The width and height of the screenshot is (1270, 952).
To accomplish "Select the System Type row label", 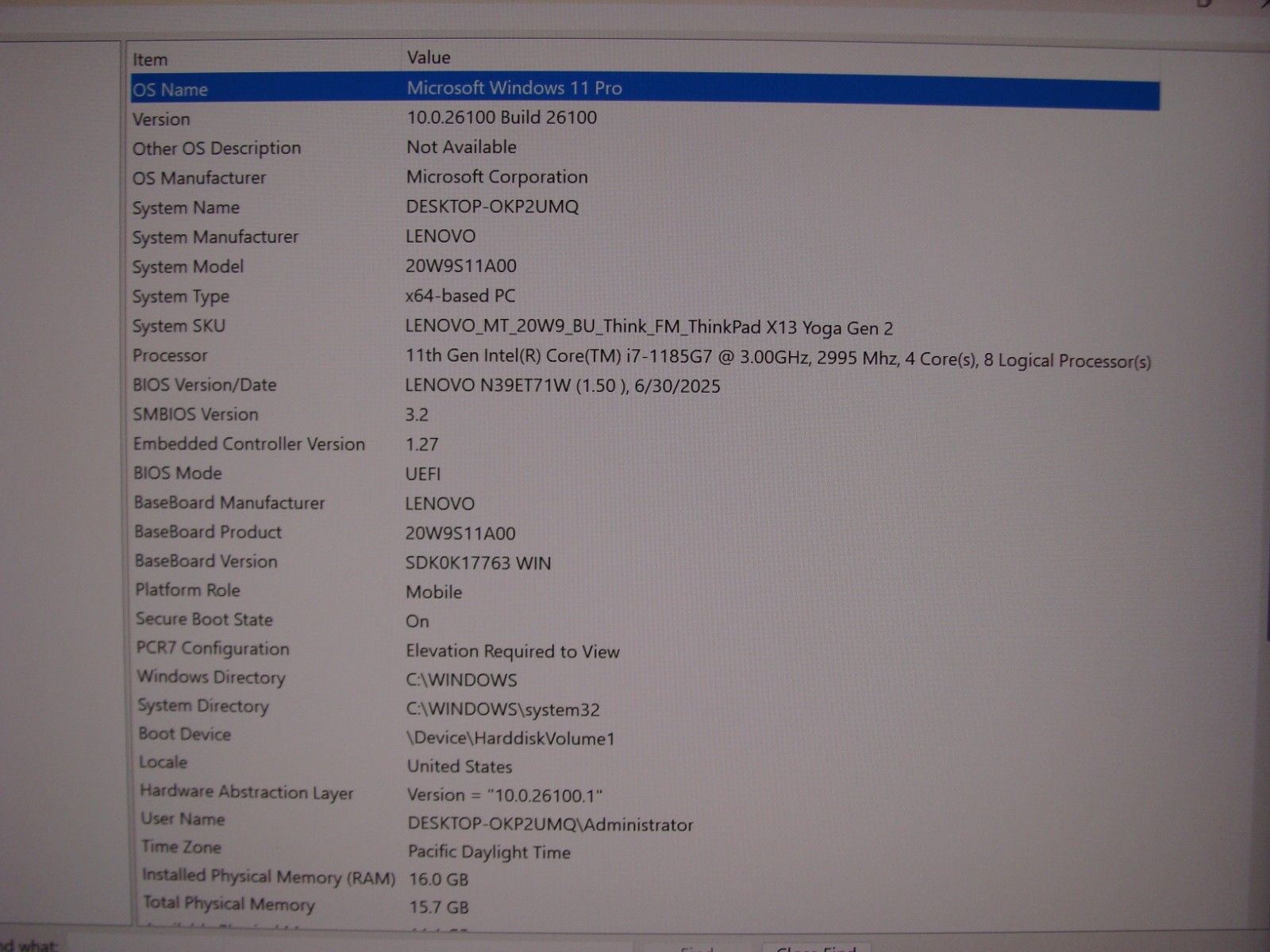I will [x=181, y=297].
